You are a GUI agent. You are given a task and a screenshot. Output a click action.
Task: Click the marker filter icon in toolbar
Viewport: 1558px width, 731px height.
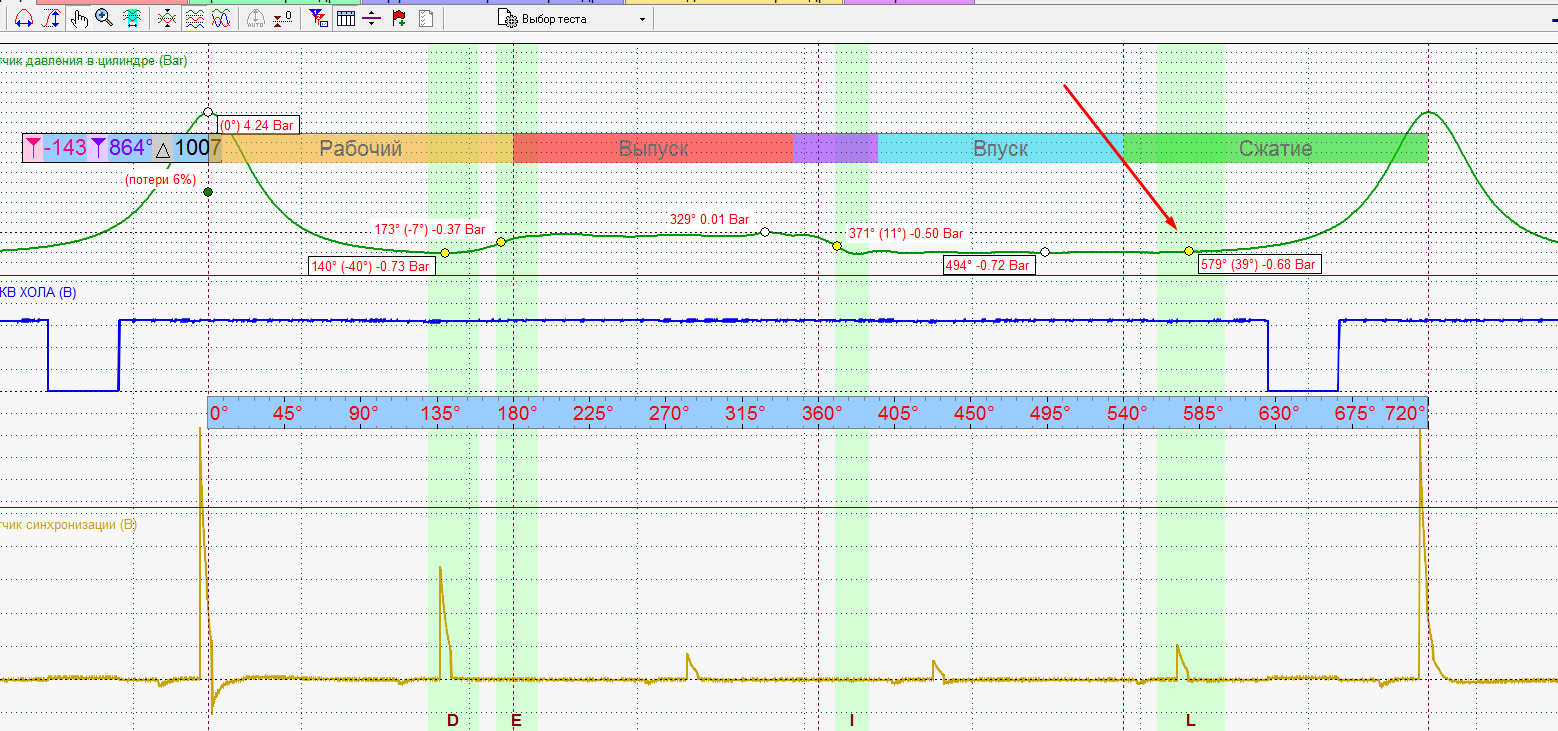point(318,18)
